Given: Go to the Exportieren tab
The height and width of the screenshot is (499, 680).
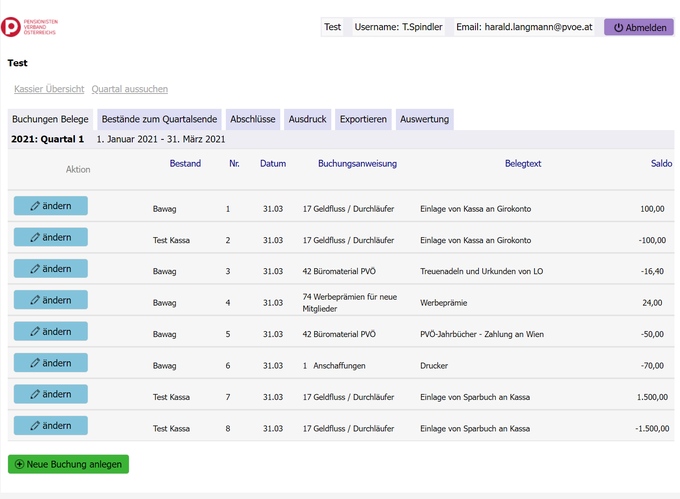Looking at the screenshot, I should click(x=363, y=119).
